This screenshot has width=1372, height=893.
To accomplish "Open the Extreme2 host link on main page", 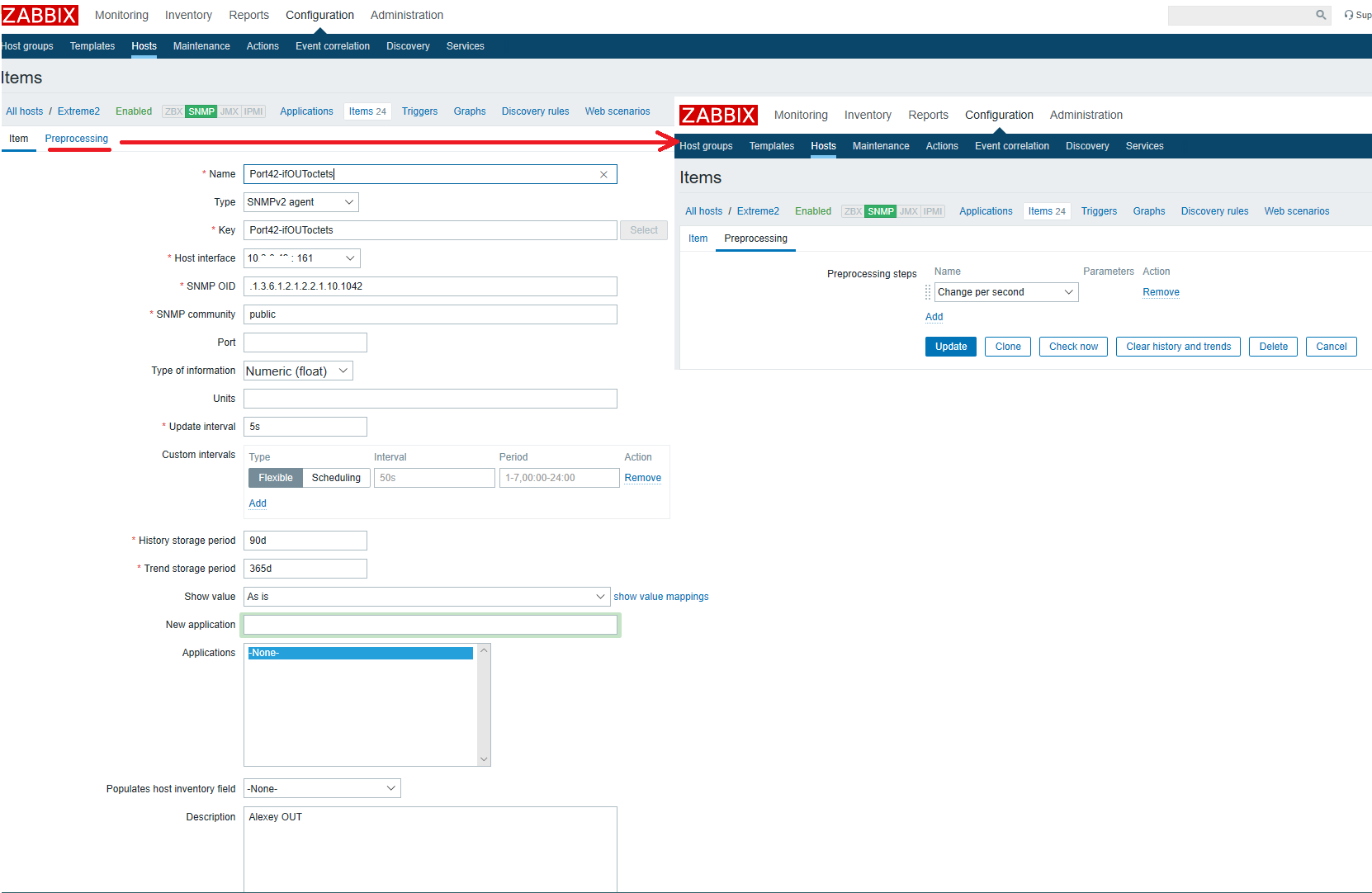I will click(78, 111).
